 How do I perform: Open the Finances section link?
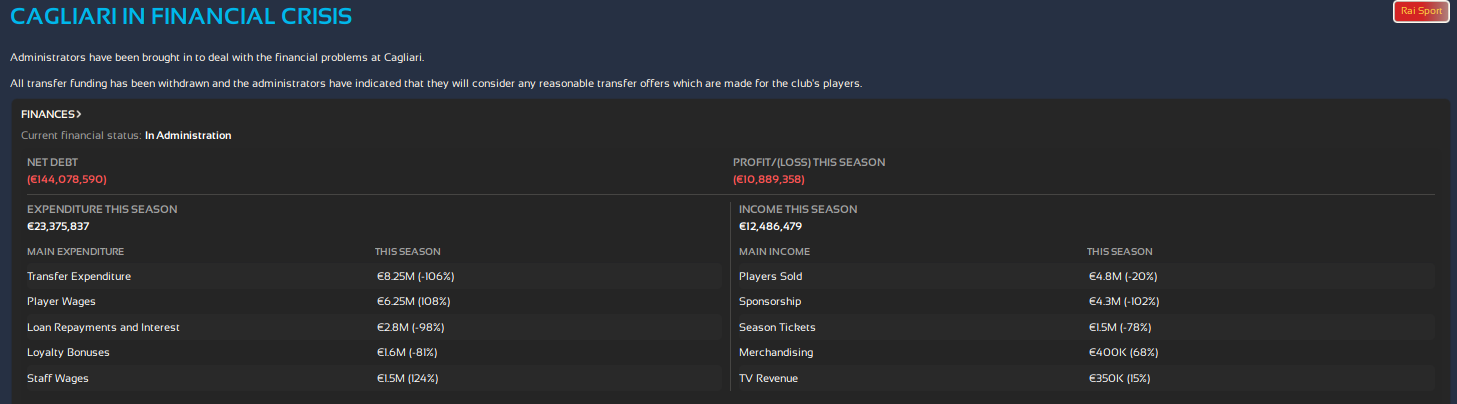click(x=51, y=114)
